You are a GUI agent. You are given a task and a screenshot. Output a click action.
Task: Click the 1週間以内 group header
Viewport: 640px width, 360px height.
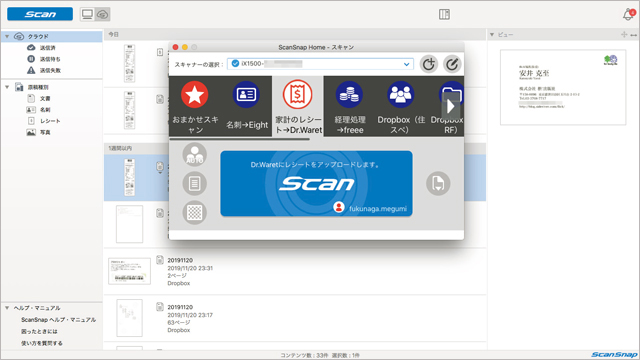[295, 148]
